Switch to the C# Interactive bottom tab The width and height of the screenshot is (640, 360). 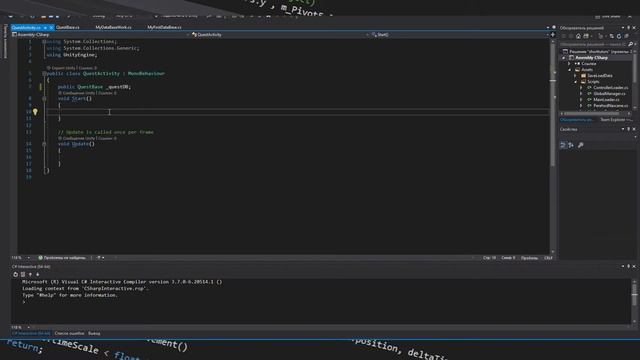click(31, 333)
